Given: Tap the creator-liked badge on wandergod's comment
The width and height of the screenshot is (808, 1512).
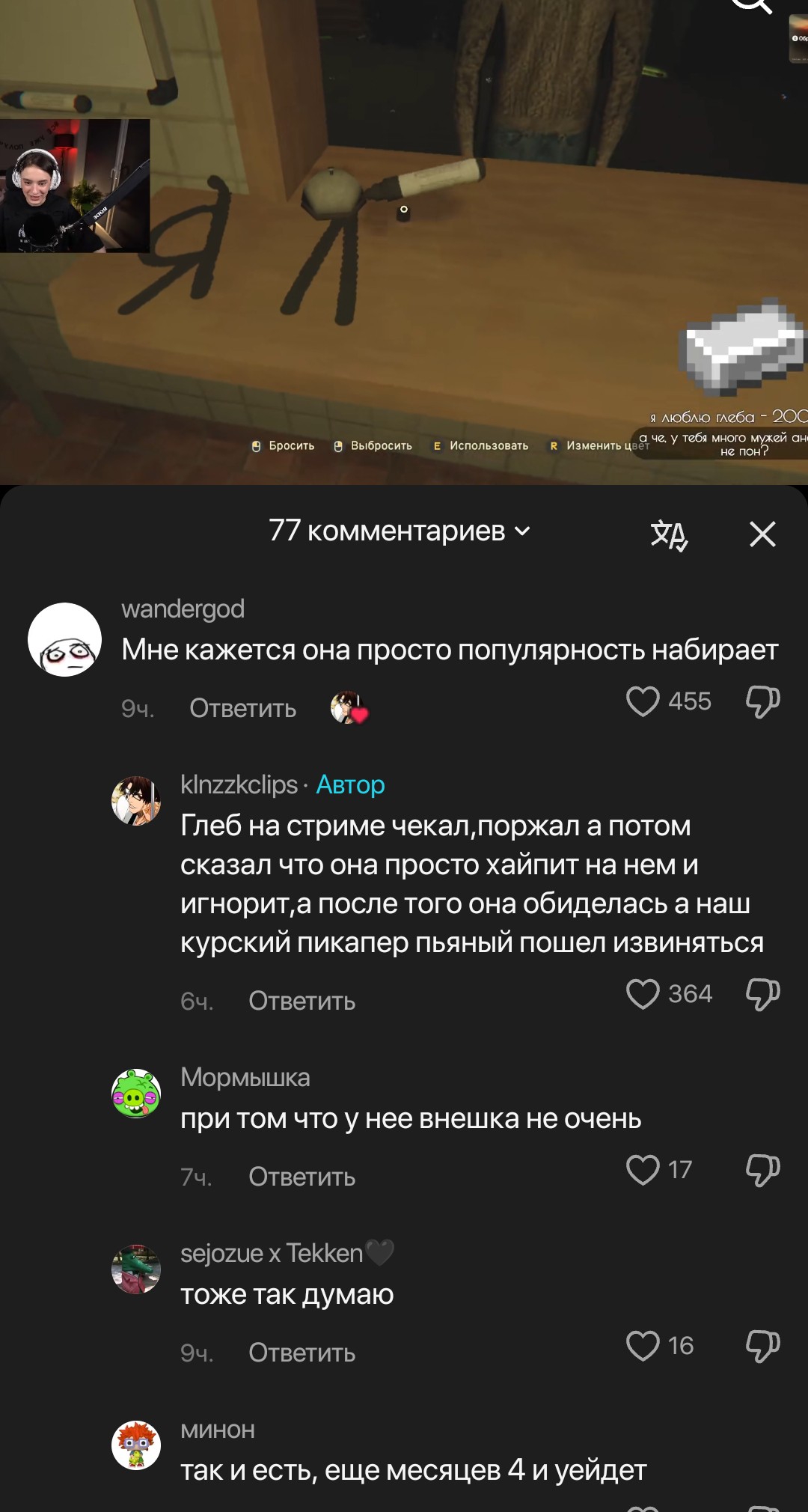Looking at the screenshot, I should (x=349, y=707).
